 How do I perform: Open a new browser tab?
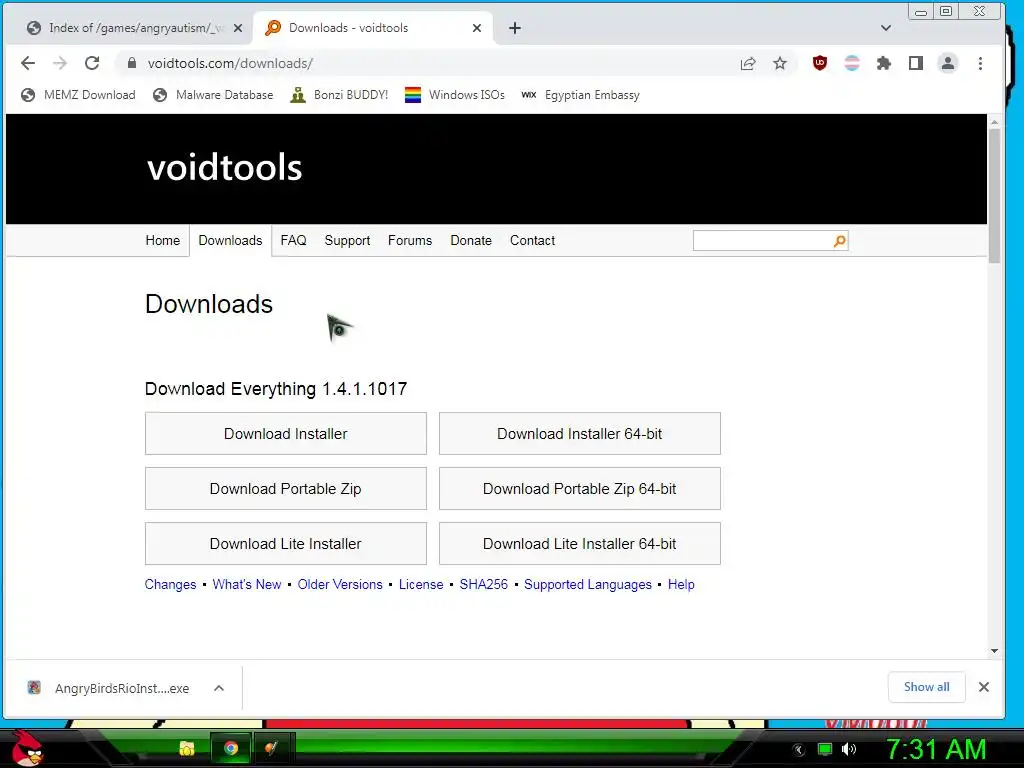(x=515, y=28)
